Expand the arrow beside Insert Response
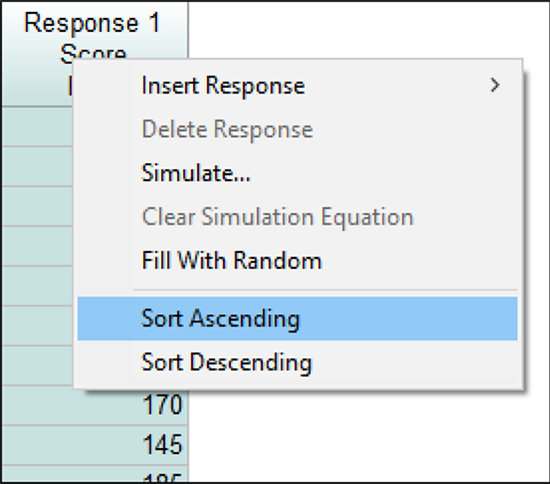The width and height of the screenshot is (550, 484). [x=495, y=85]
